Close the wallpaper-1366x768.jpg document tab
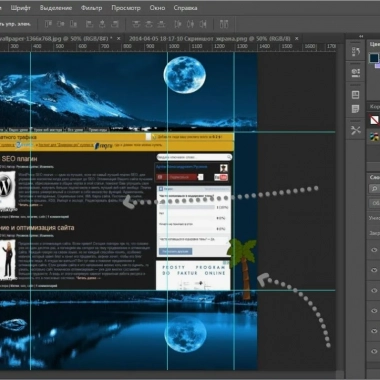The width and height of the screenshot is (380, 380). (119, 38)
